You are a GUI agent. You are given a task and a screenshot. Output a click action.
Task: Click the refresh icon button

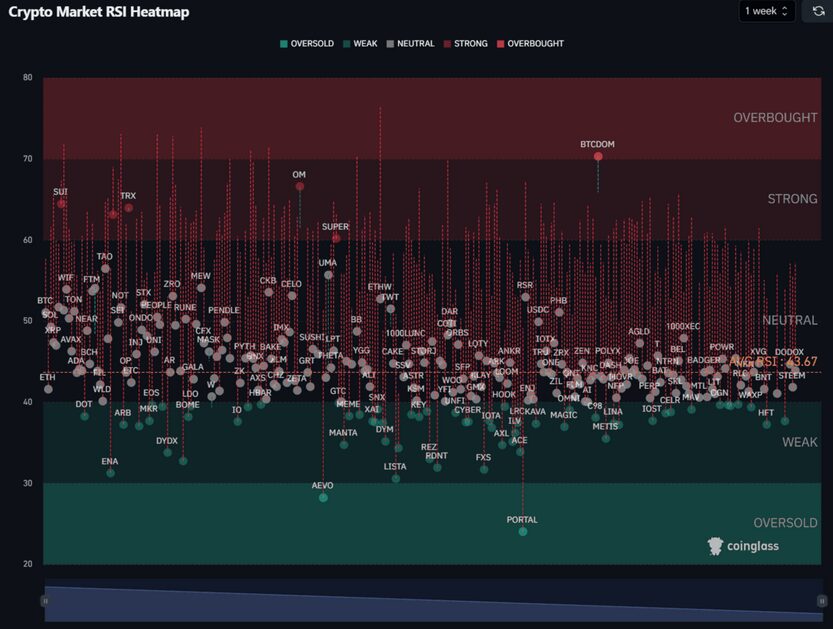tap(815, 12)
